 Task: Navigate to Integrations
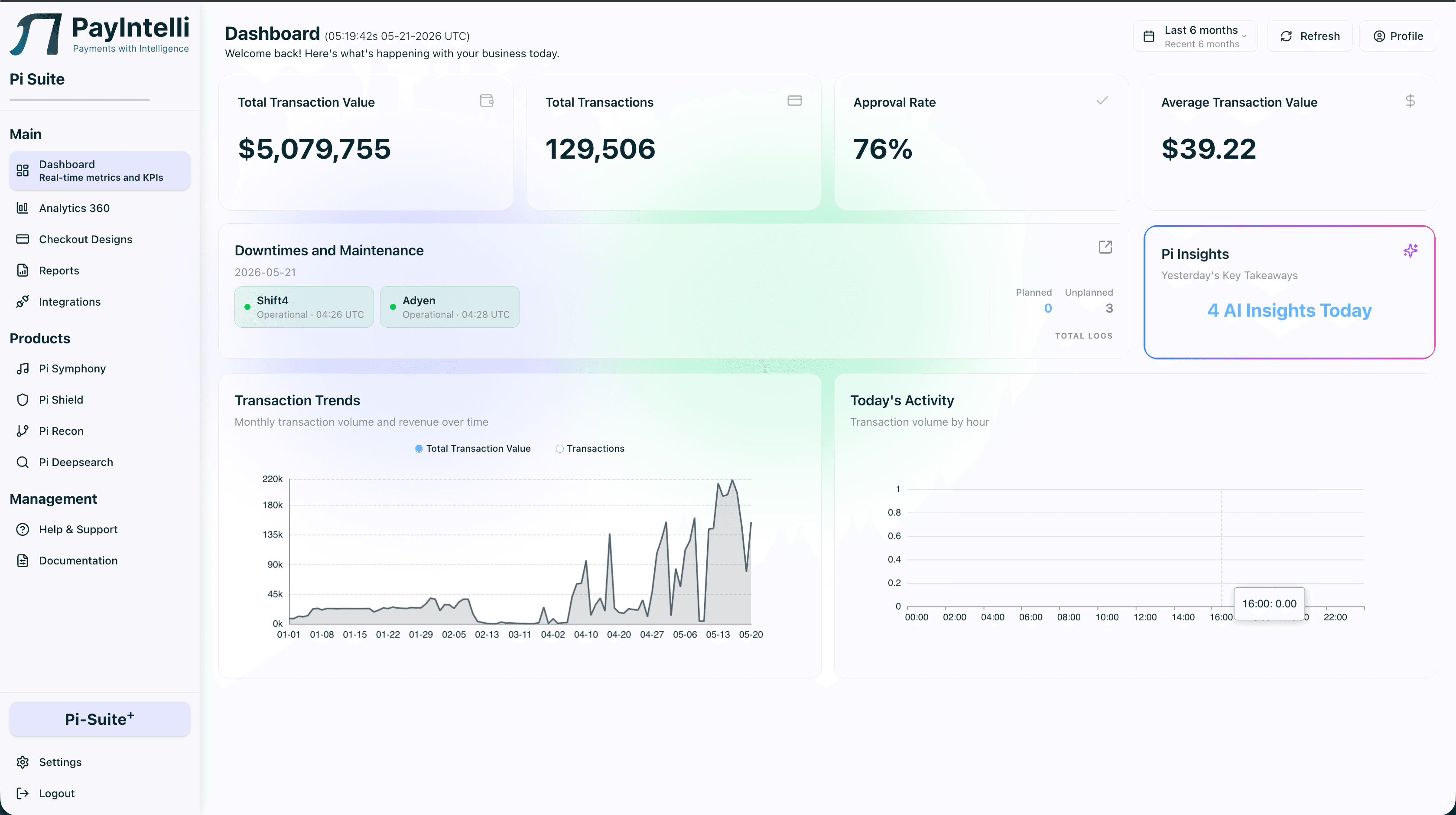pyautogui.click(x=100, y=301)
